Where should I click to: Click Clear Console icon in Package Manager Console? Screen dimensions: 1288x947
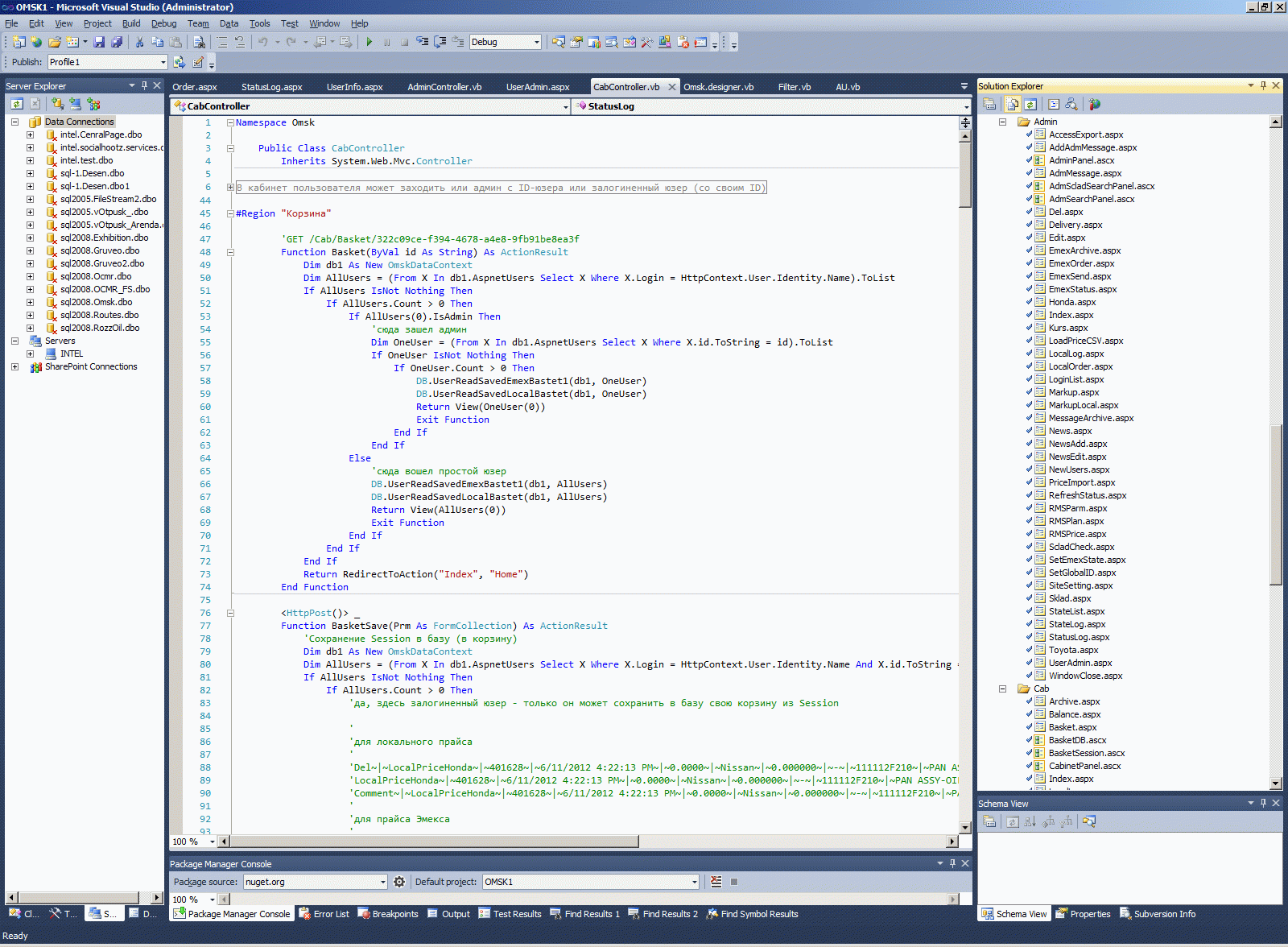(x=716, y=882)
